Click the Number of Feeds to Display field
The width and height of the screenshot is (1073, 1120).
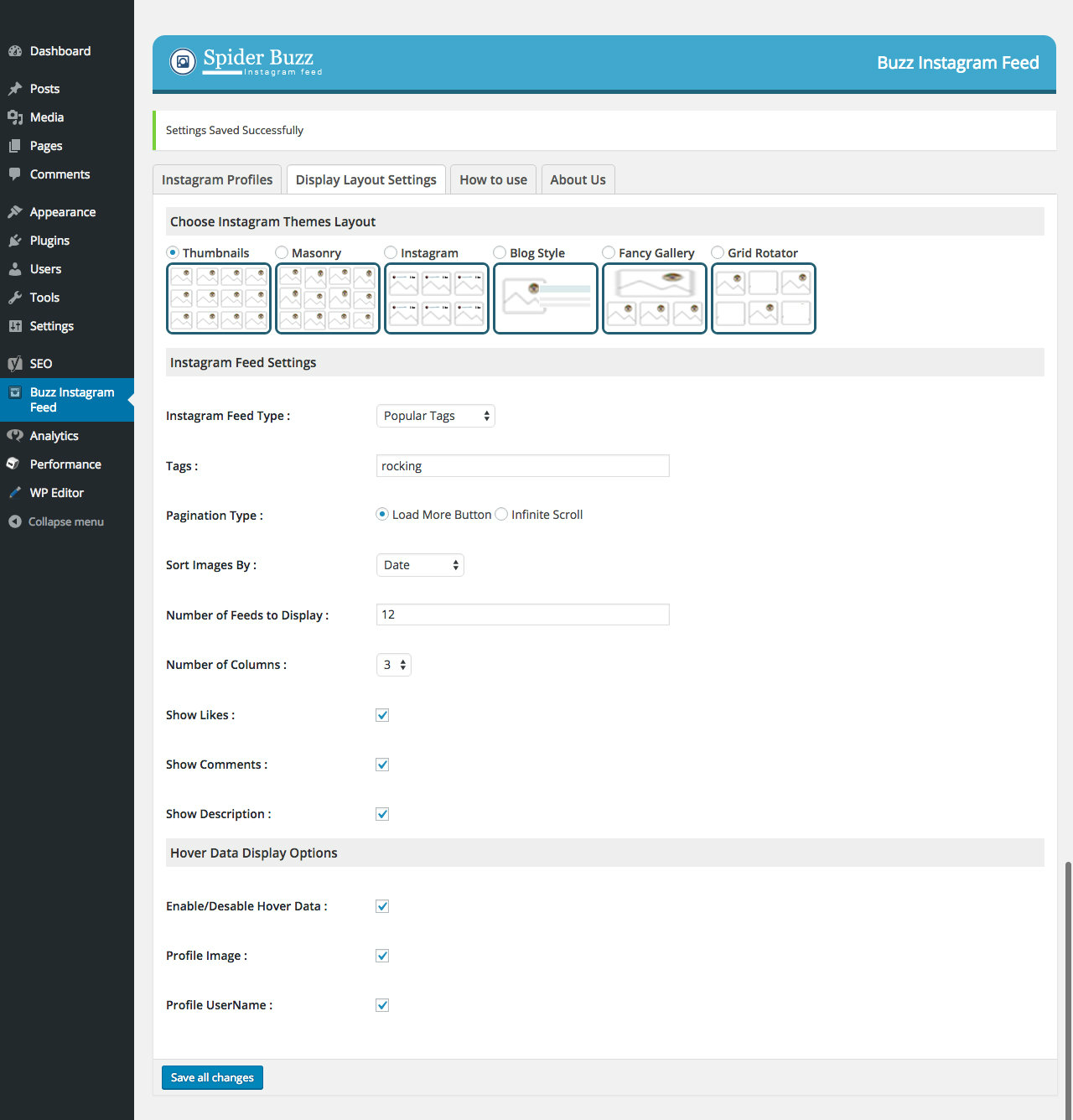(x=523, y=614)
